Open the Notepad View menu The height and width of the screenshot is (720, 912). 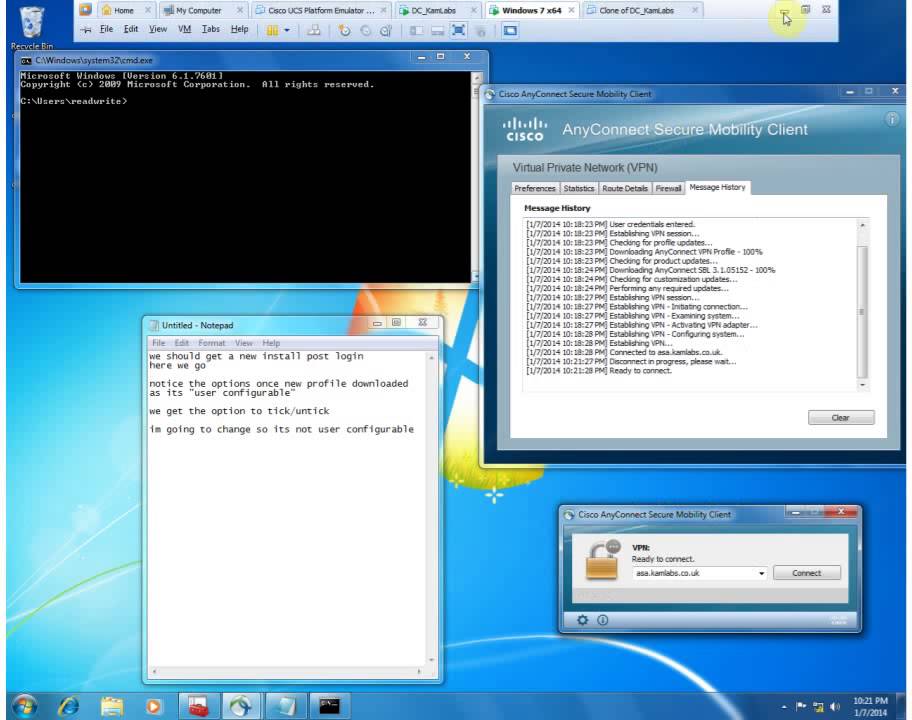(244, 343)
